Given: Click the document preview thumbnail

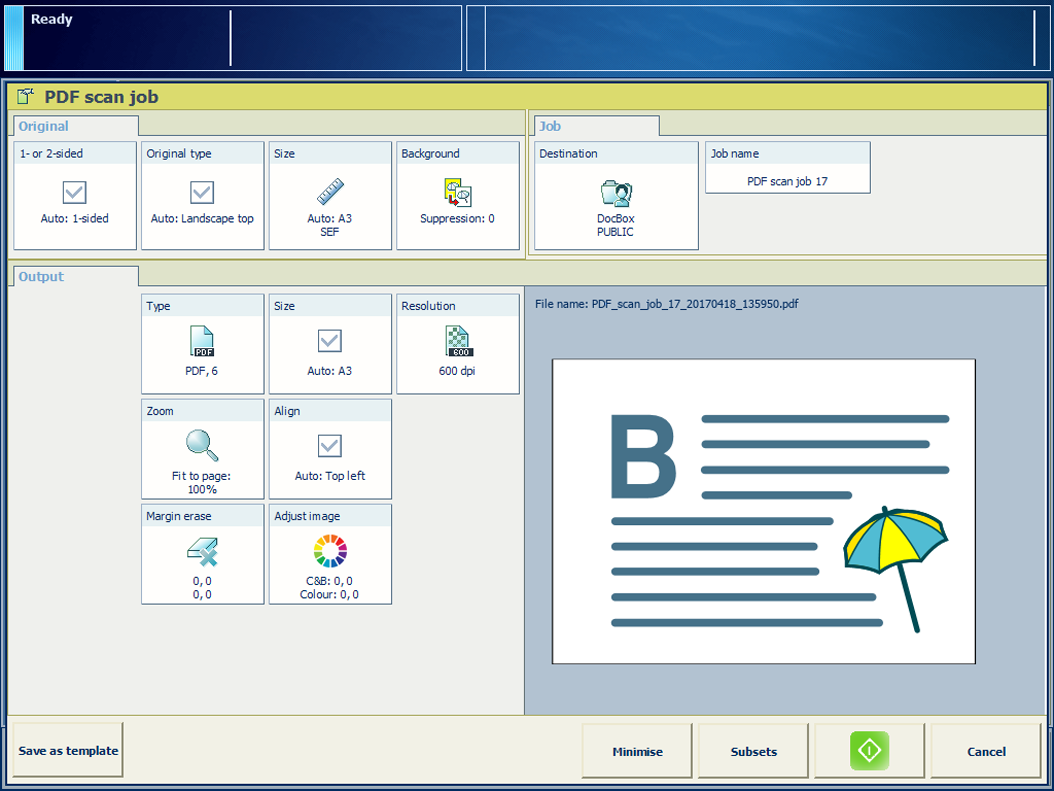Looking at the screenshot, I should click(x=763, y=511).
